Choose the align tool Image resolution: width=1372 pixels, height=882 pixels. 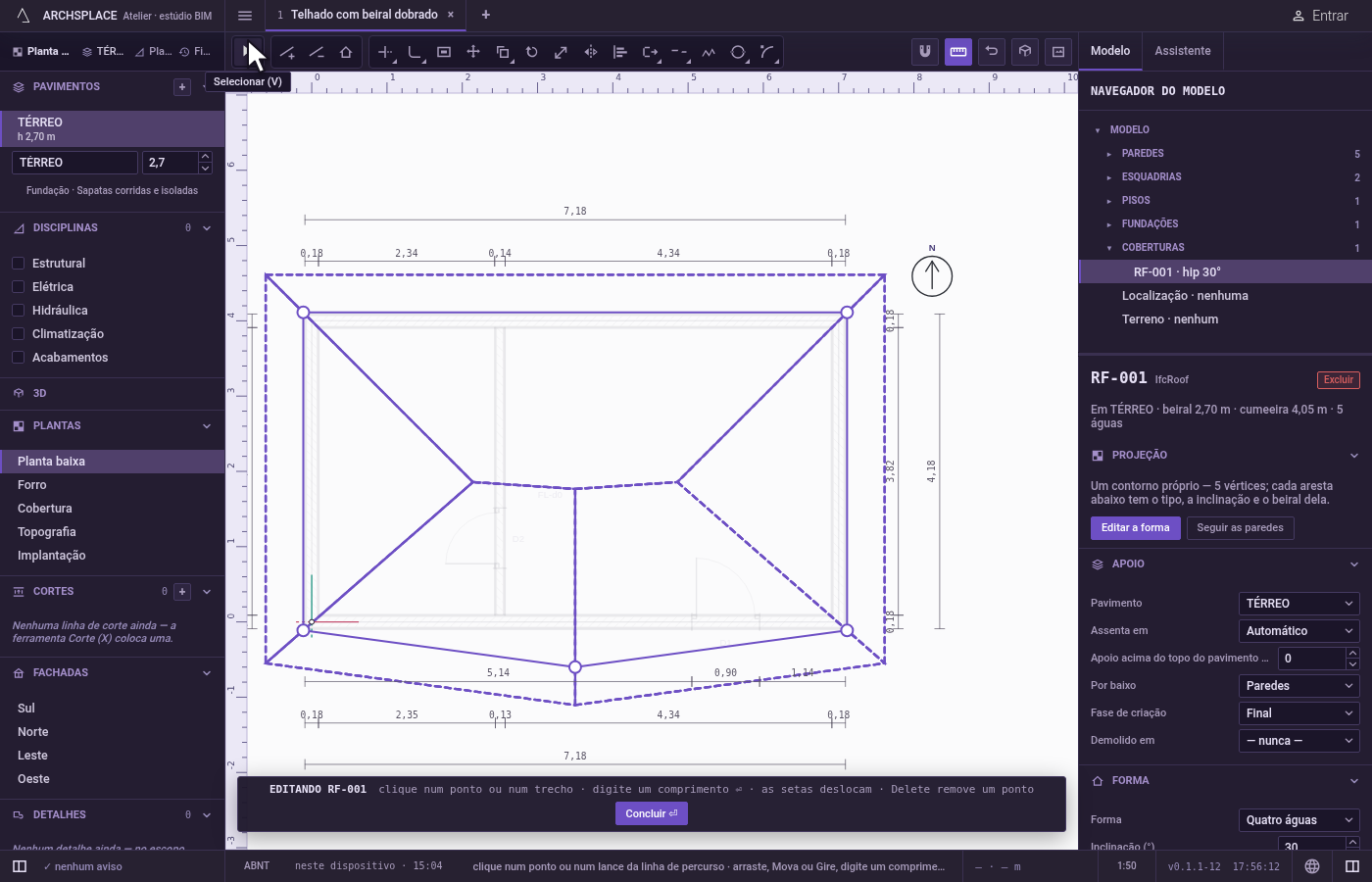tap(620, 52)
